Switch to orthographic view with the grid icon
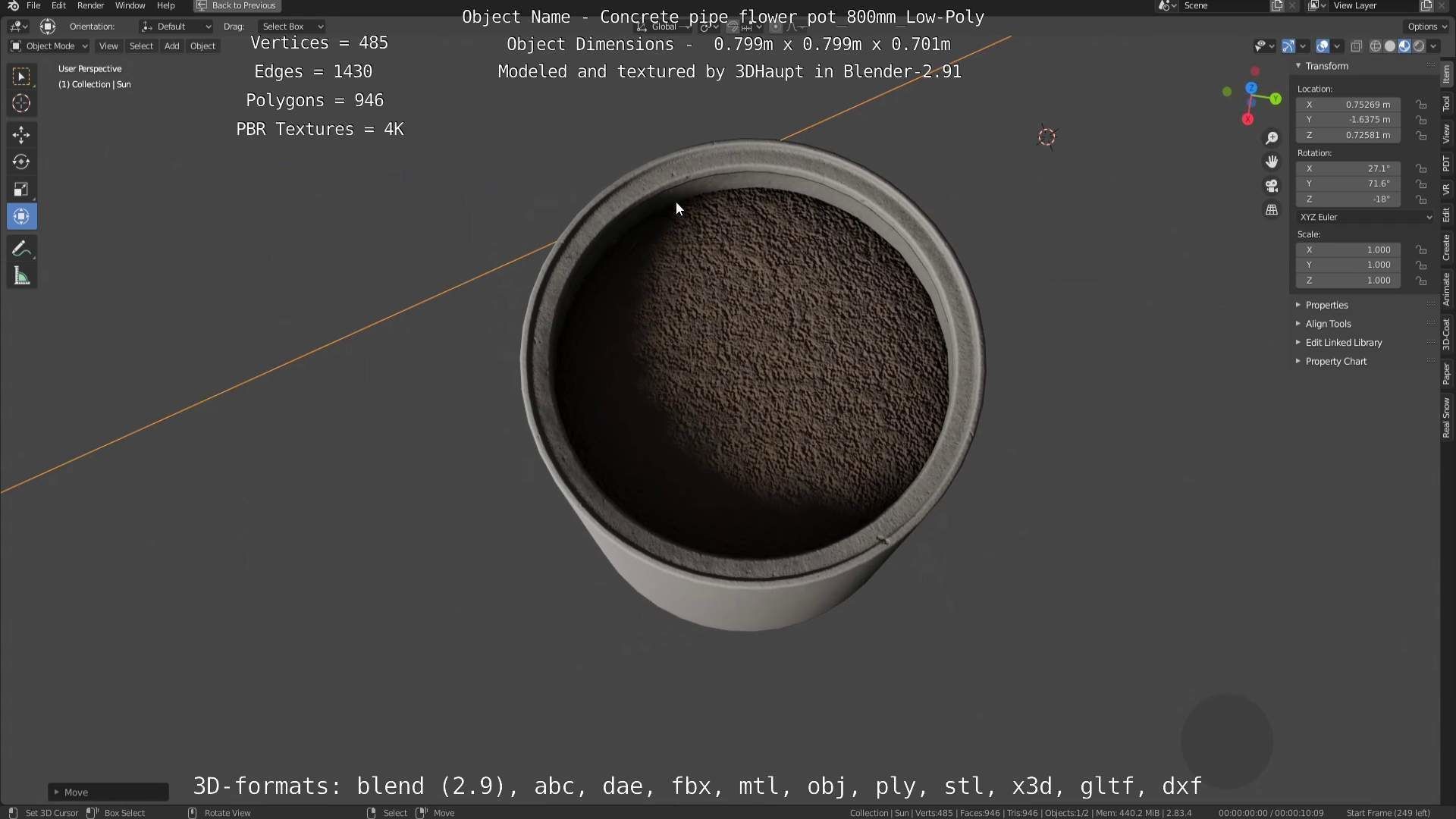The width and height of the screenshot is (1456, 819). (1272, 210)
